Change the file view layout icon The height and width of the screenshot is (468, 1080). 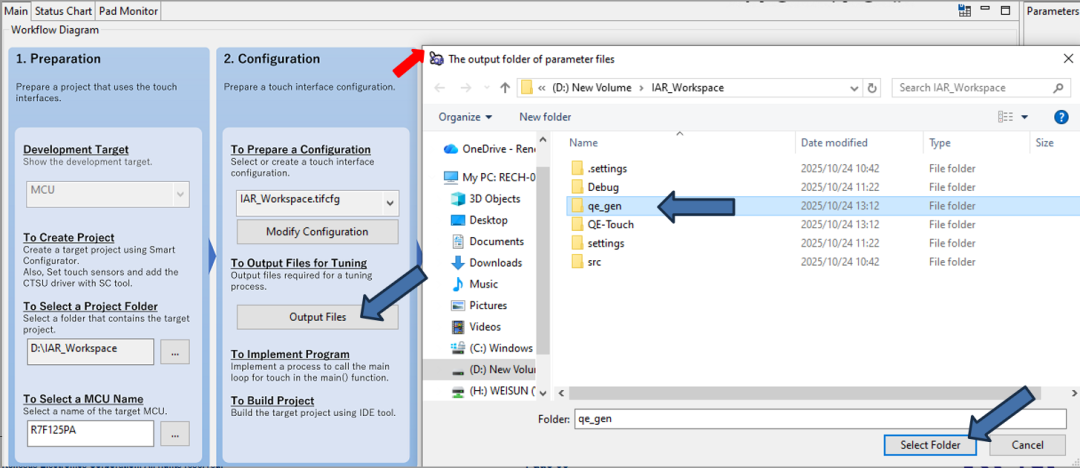click(1005, 117)
